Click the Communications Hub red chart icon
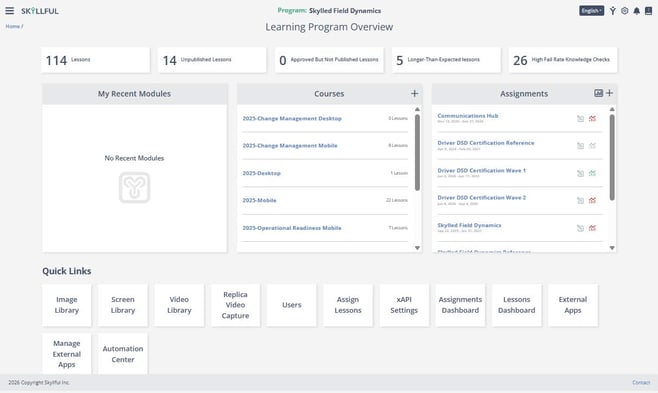 (592, 119)
